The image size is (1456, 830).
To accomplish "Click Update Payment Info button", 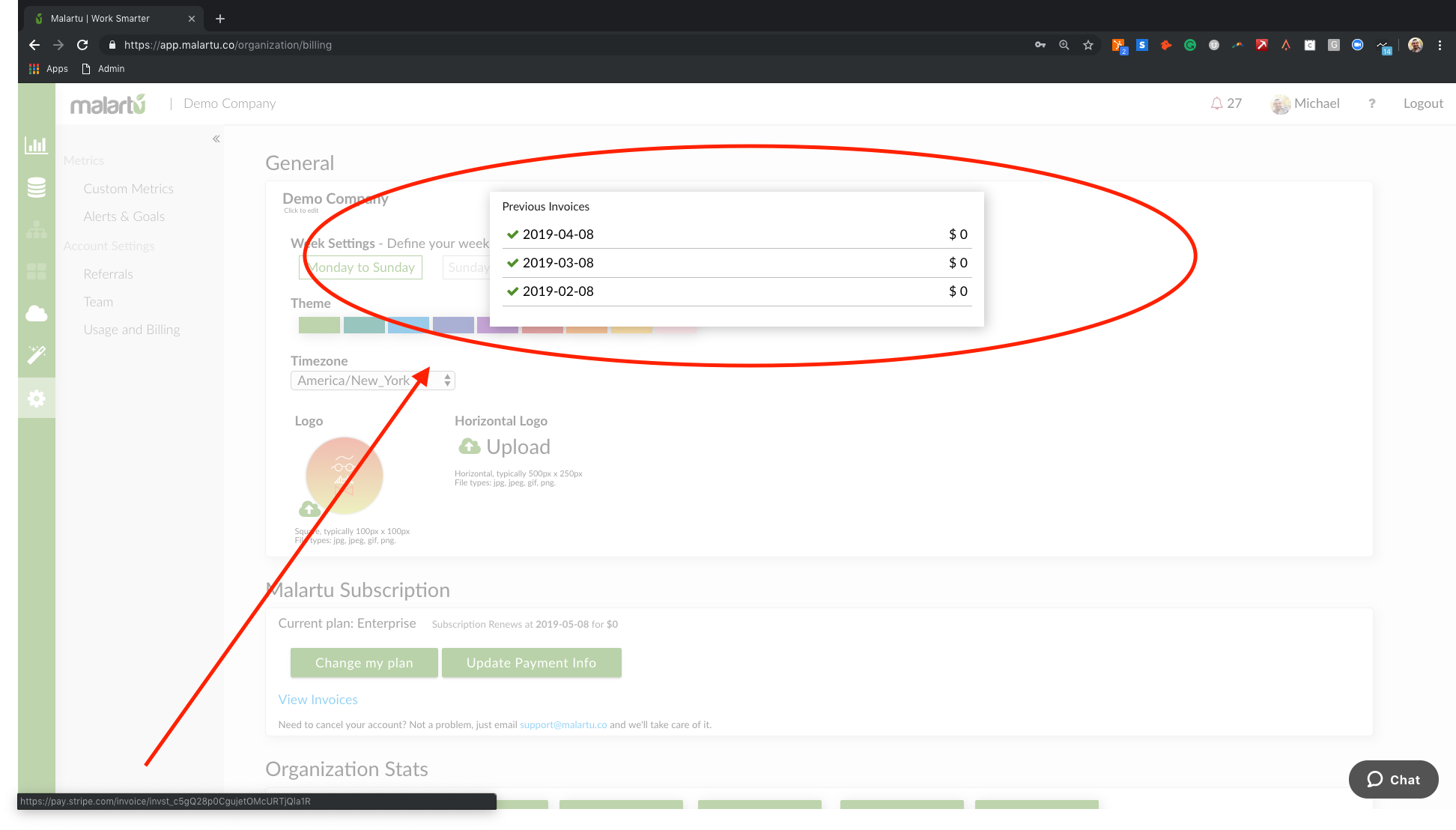I will click(531, 663).
